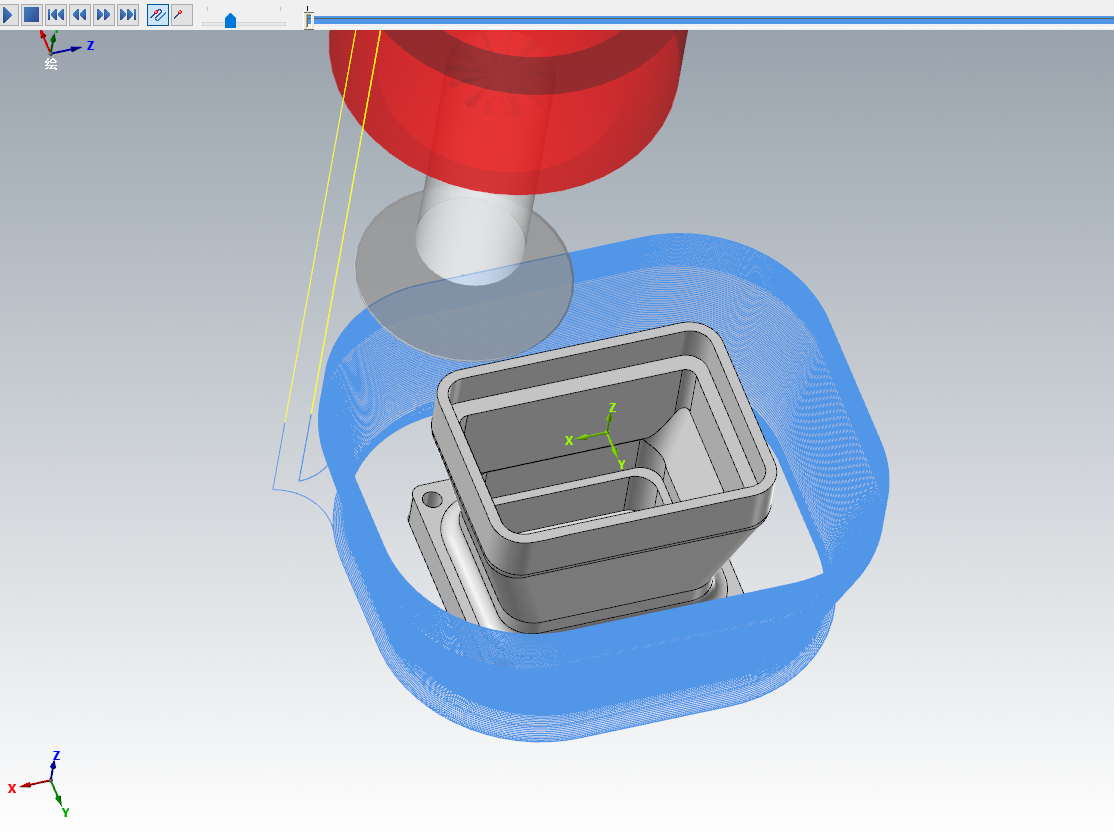The image size is (1114, 835).
Task: Click the playback speed slider thumb
Action: pyautogui.click(x=230, y=20)
